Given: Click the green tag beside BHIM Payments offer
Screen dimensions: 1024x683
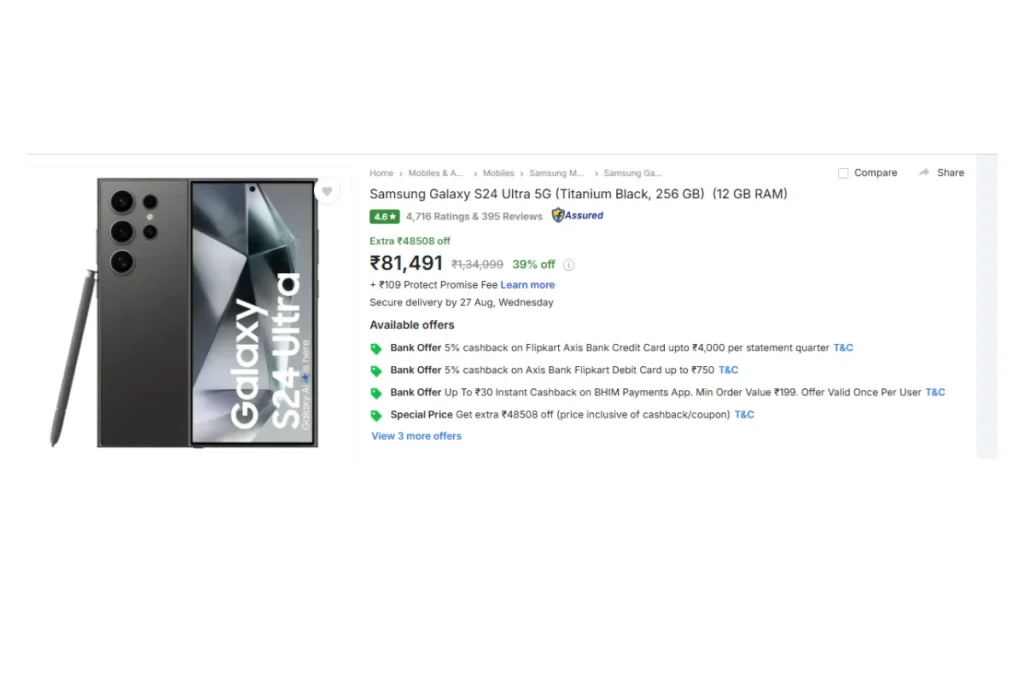Looking at the screenshot, I should click(376, 393).
